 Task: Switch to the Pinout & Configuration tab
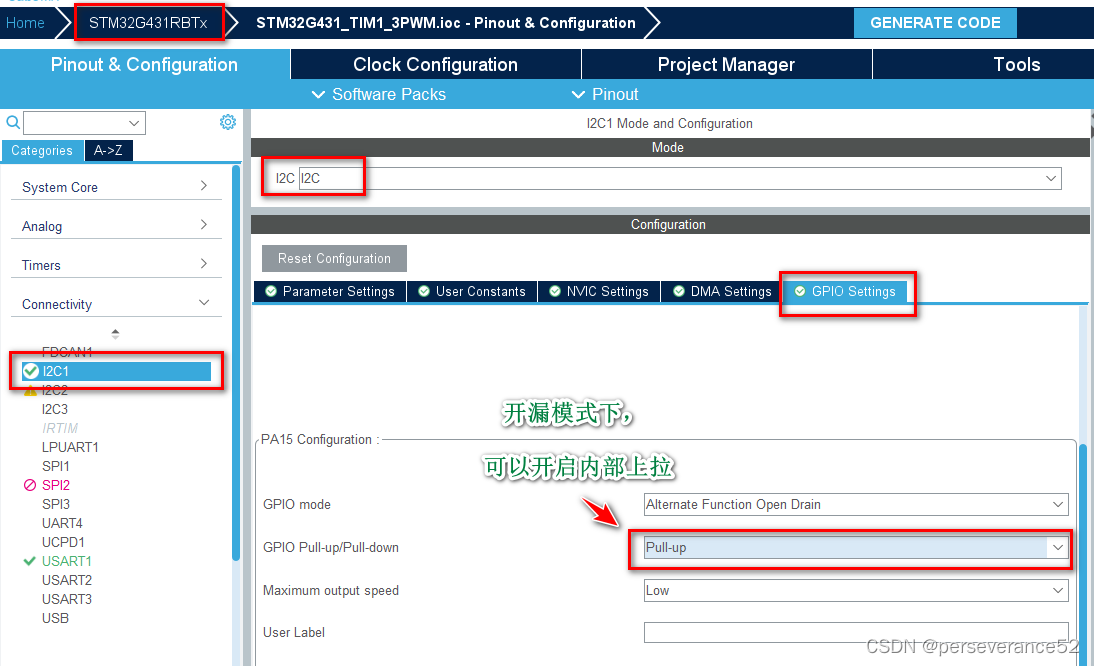(x=144, y=64)
